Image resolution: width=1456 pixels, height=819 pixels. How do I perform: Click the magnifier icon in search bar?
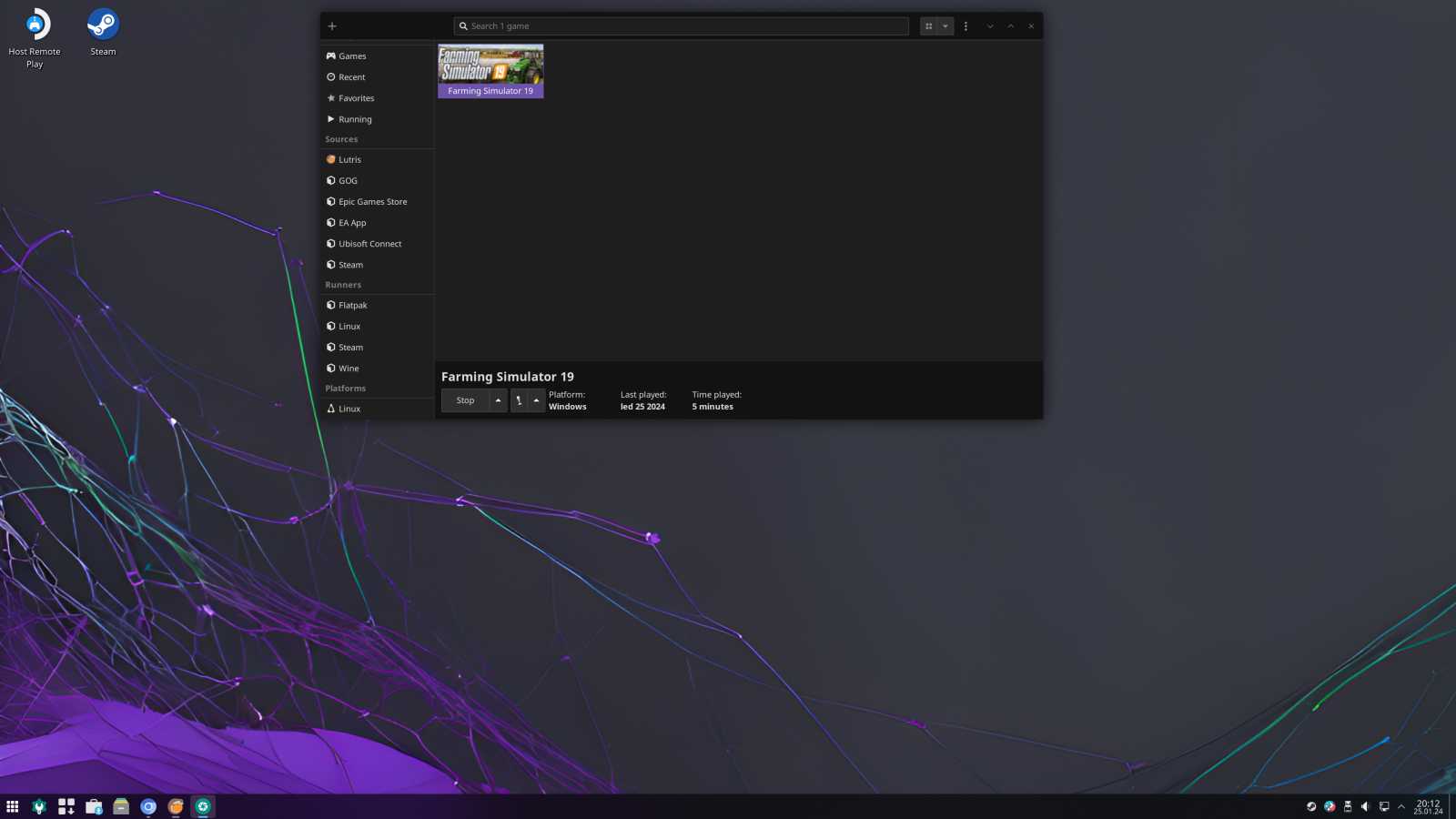point(463,26)
